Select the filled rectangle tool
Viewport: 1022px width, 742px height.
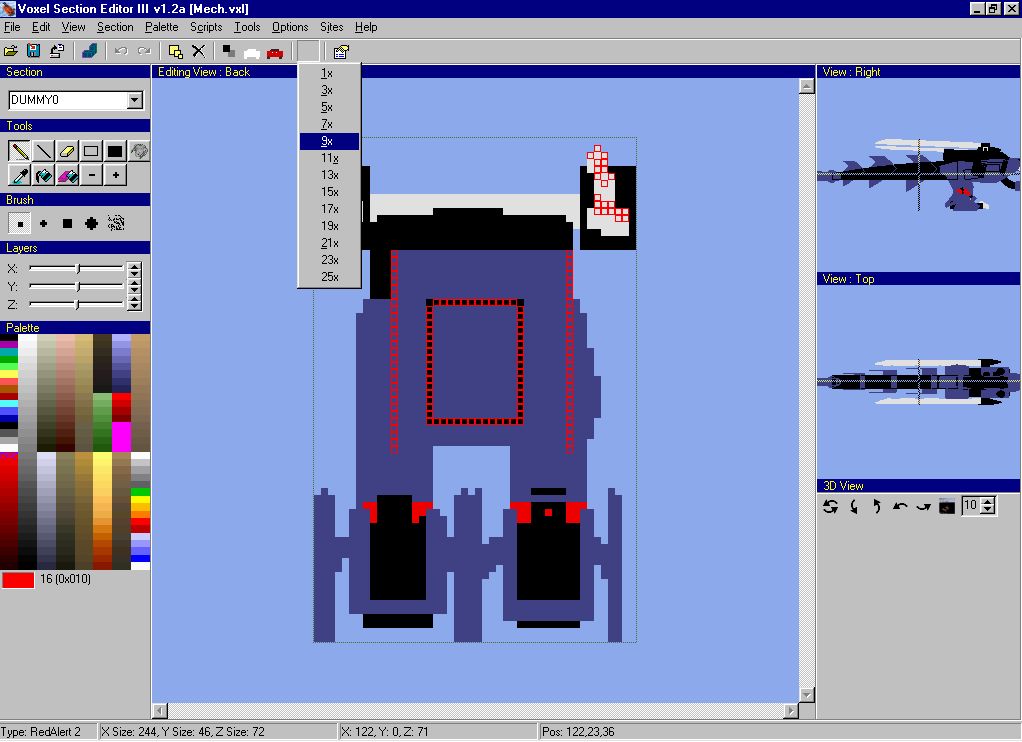click(x=115, y=151)
